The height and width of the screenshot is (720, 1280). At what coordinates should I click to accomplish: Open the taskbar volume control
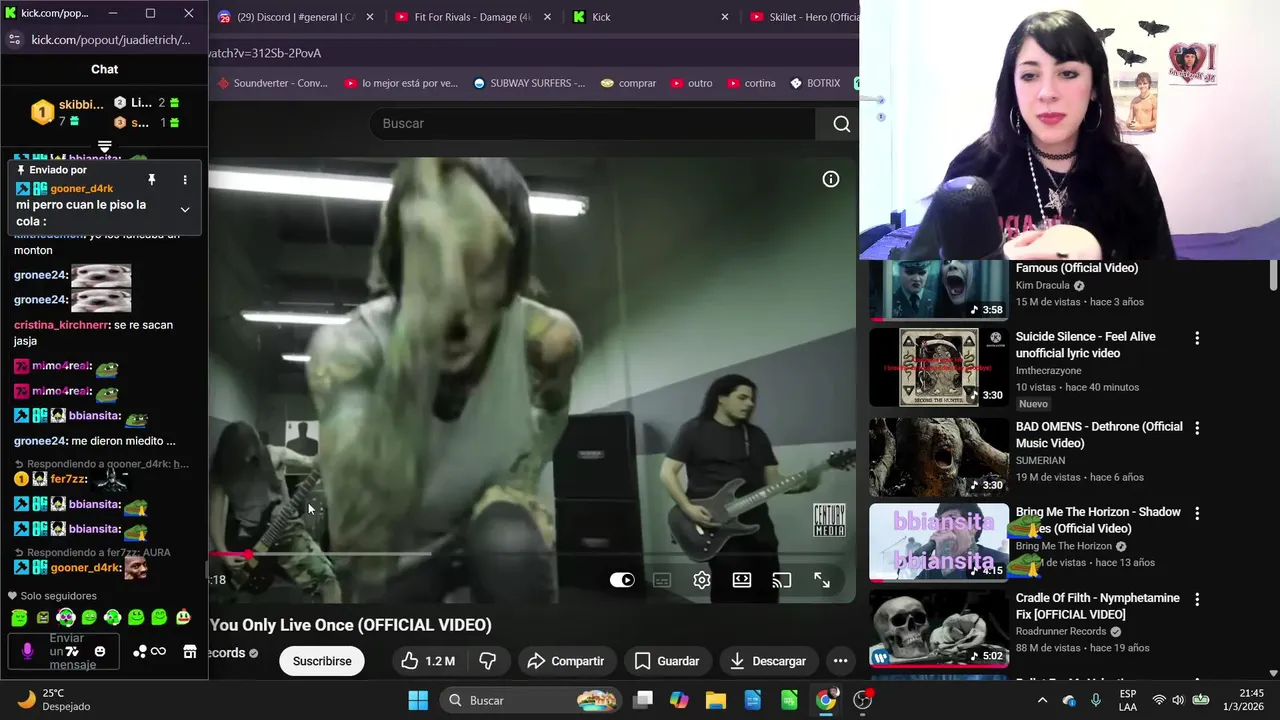(1178, 700)
